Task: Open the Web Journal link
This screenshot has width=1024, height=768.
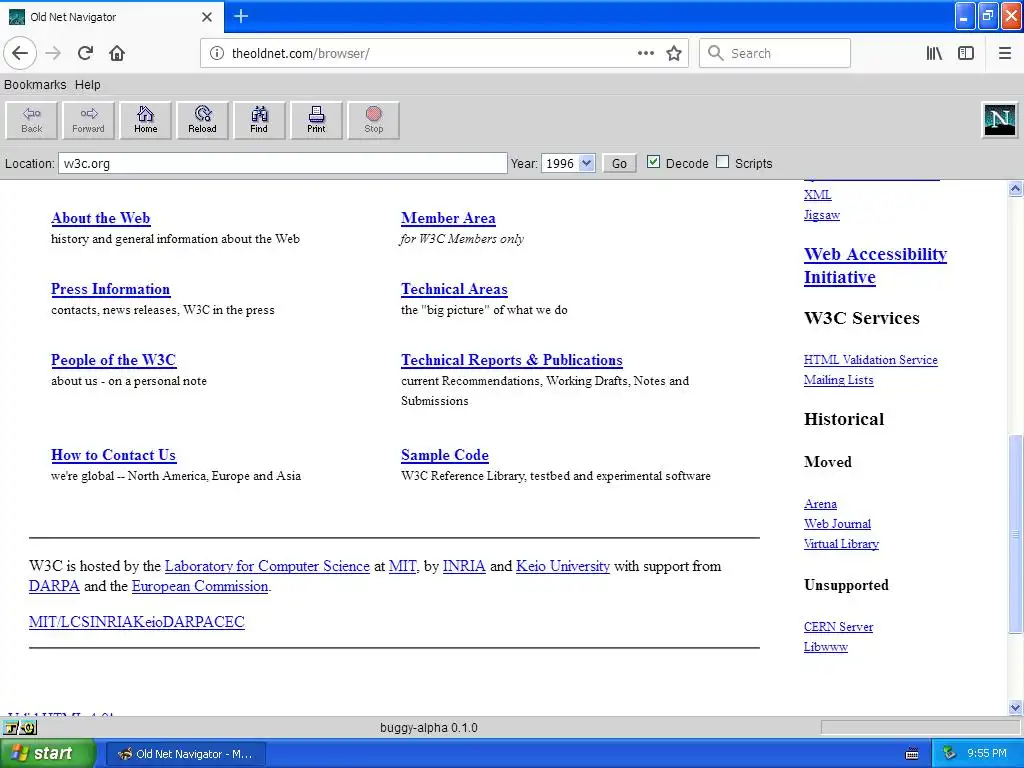Action: click(837, 524)
